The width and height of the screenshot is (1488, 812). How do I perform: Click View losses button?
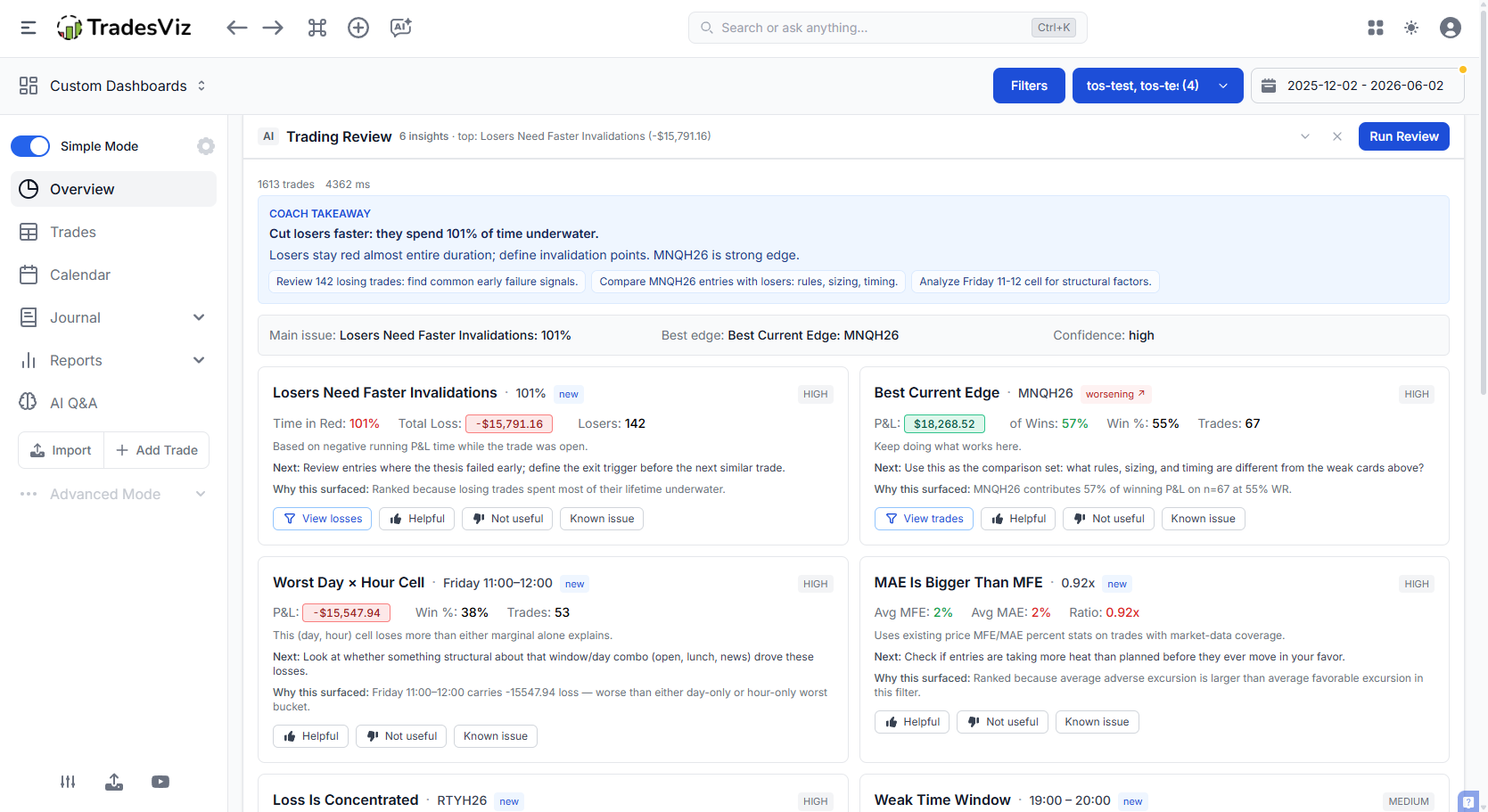coord(322,519)
